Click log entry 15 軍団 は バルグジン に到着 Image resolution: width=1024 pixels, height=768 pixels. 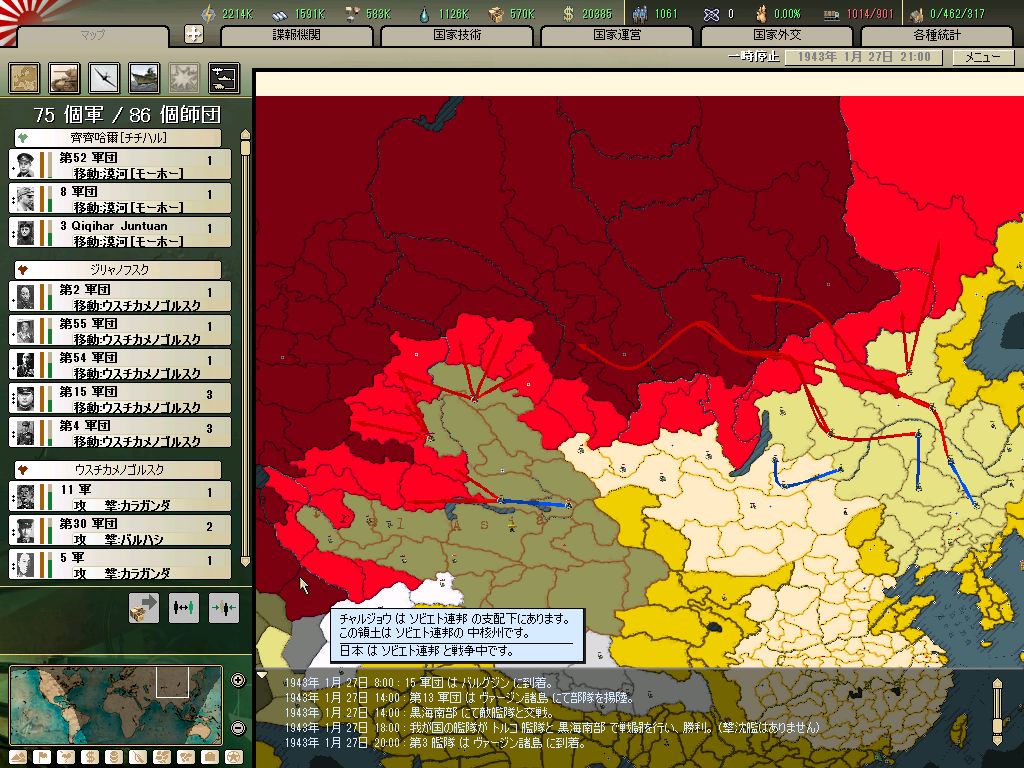(x=419, y=682)
